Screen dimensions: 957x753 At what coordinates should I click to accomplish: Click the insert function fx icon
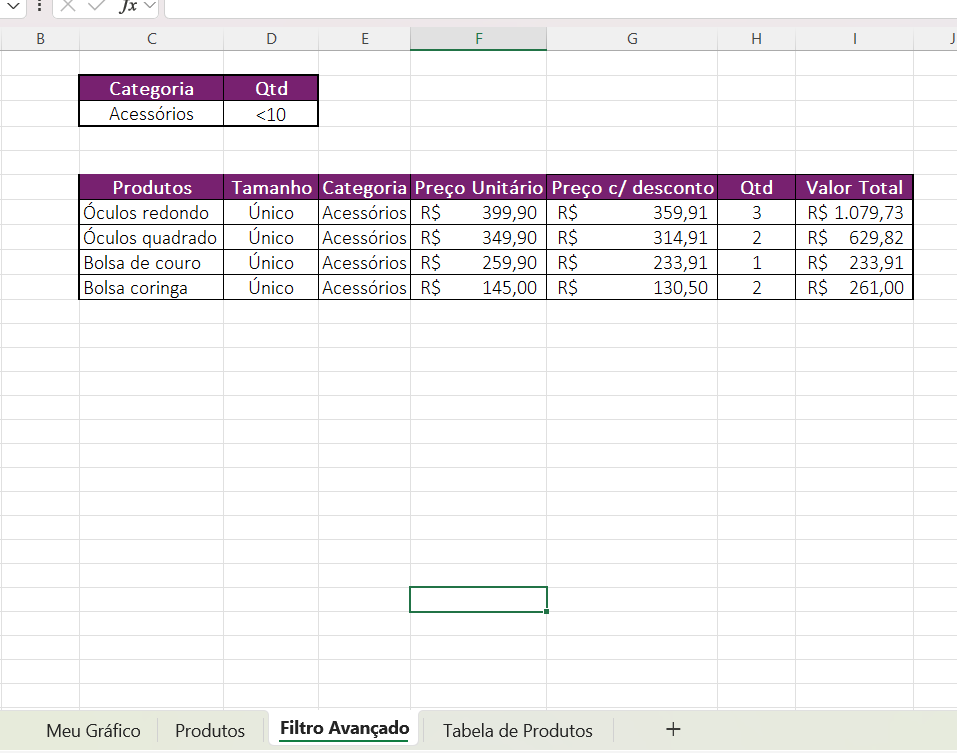coord(128,6)
